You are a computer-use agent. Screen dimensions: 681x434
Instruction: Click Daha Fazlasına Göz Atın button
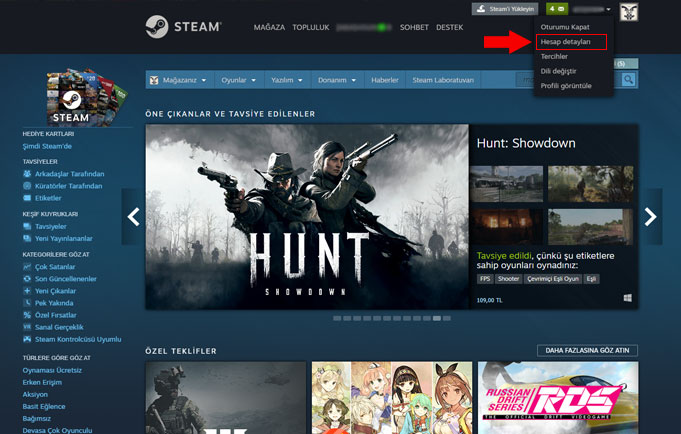[x=587, y=350]
